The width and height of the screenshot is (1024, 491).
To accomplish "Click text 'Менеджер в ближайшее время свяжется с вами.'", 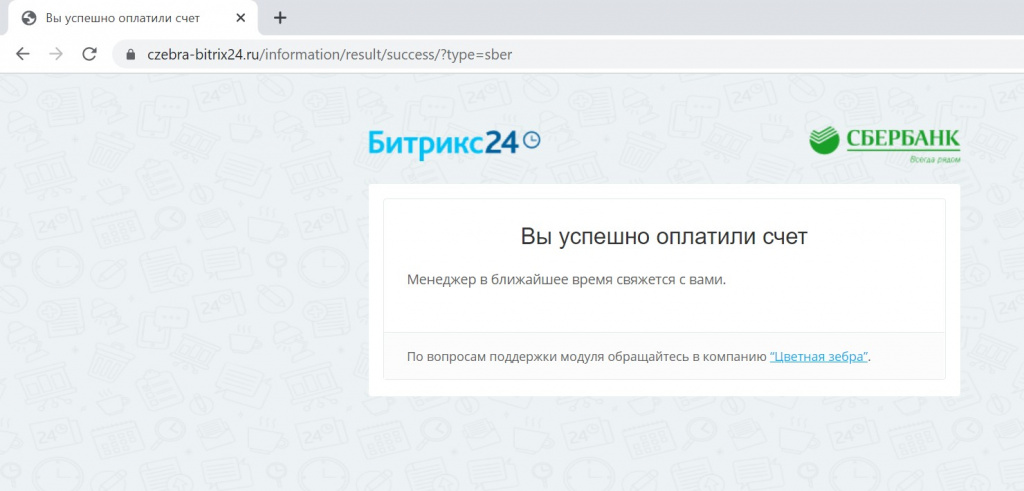I will tap(566, 280).
